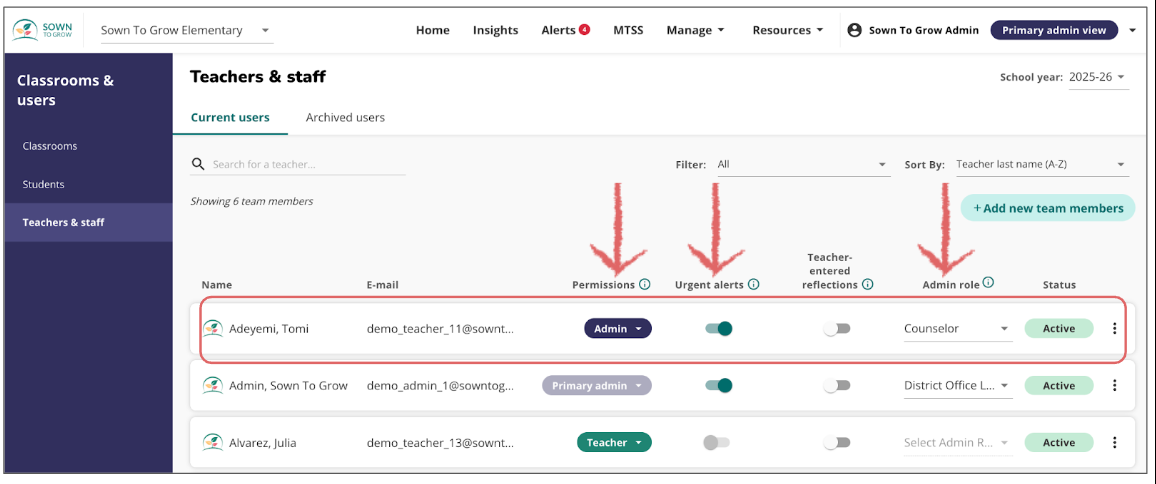Open the Admin permissions dropdown for Adeyemi

[618, 328]
